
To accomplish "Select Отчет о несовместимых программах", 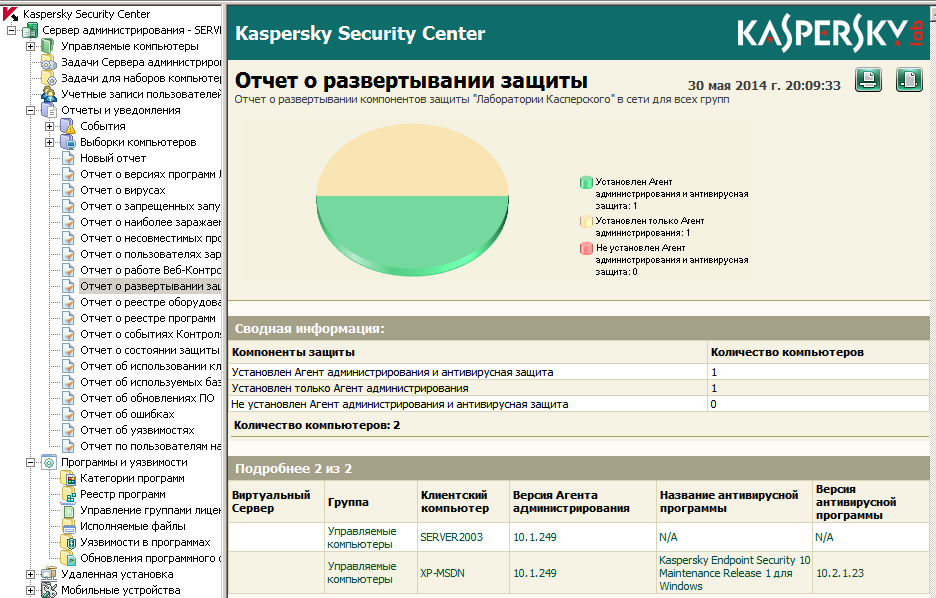I will click(150, 238).
